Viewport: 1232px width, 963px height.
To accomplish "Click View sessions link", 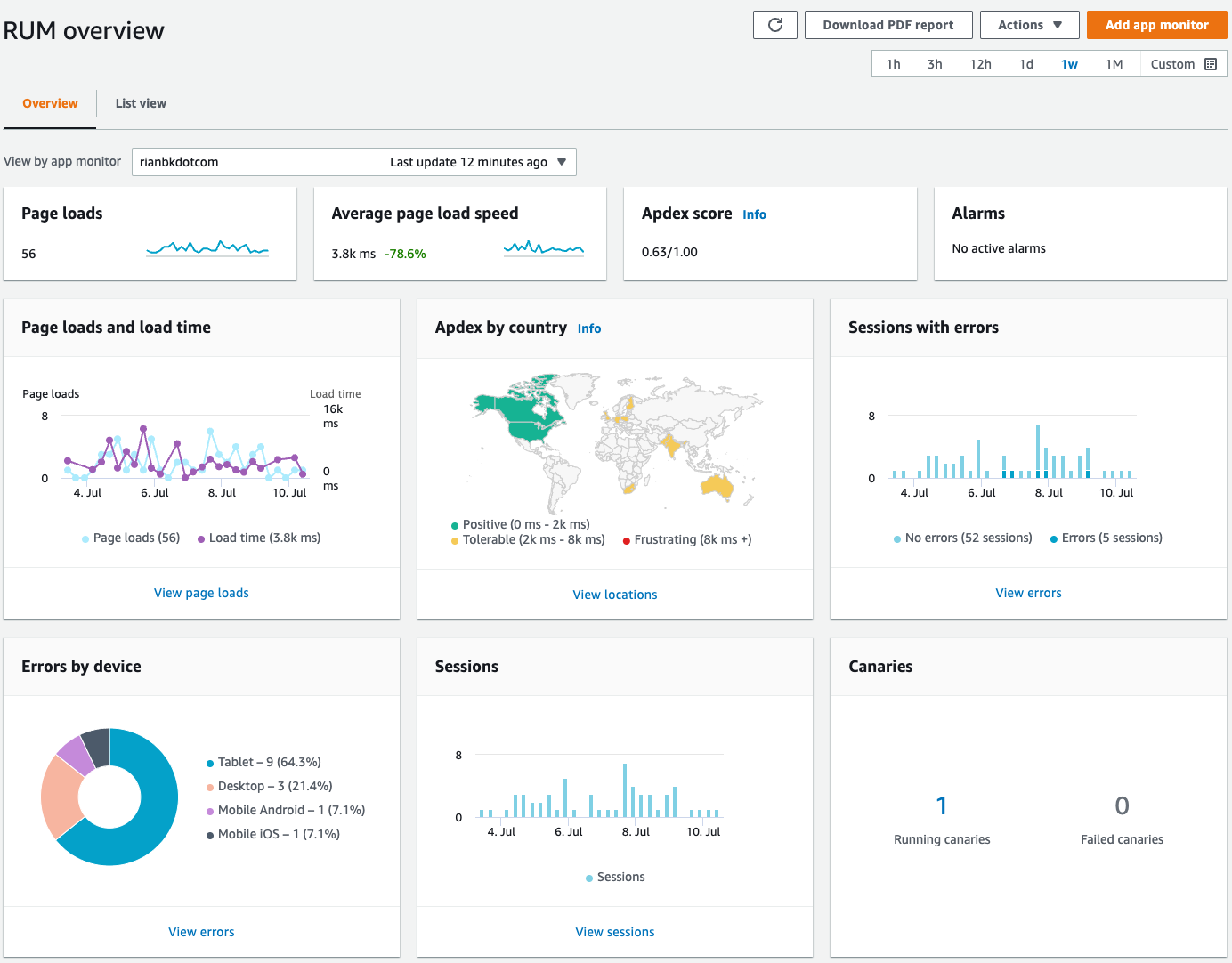I will tap(614, 932).
